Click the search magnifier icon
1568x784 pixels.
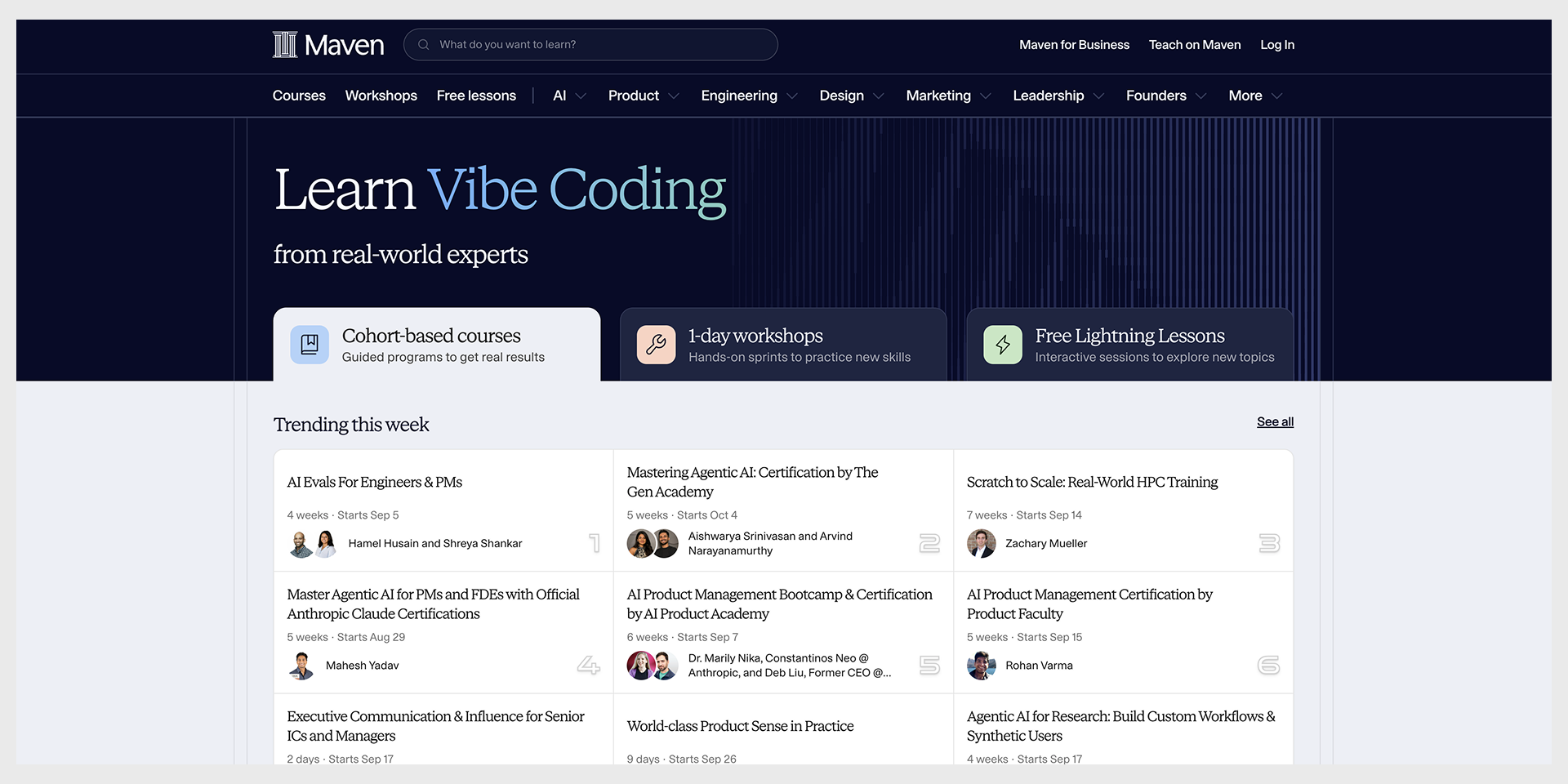point(424,45)
